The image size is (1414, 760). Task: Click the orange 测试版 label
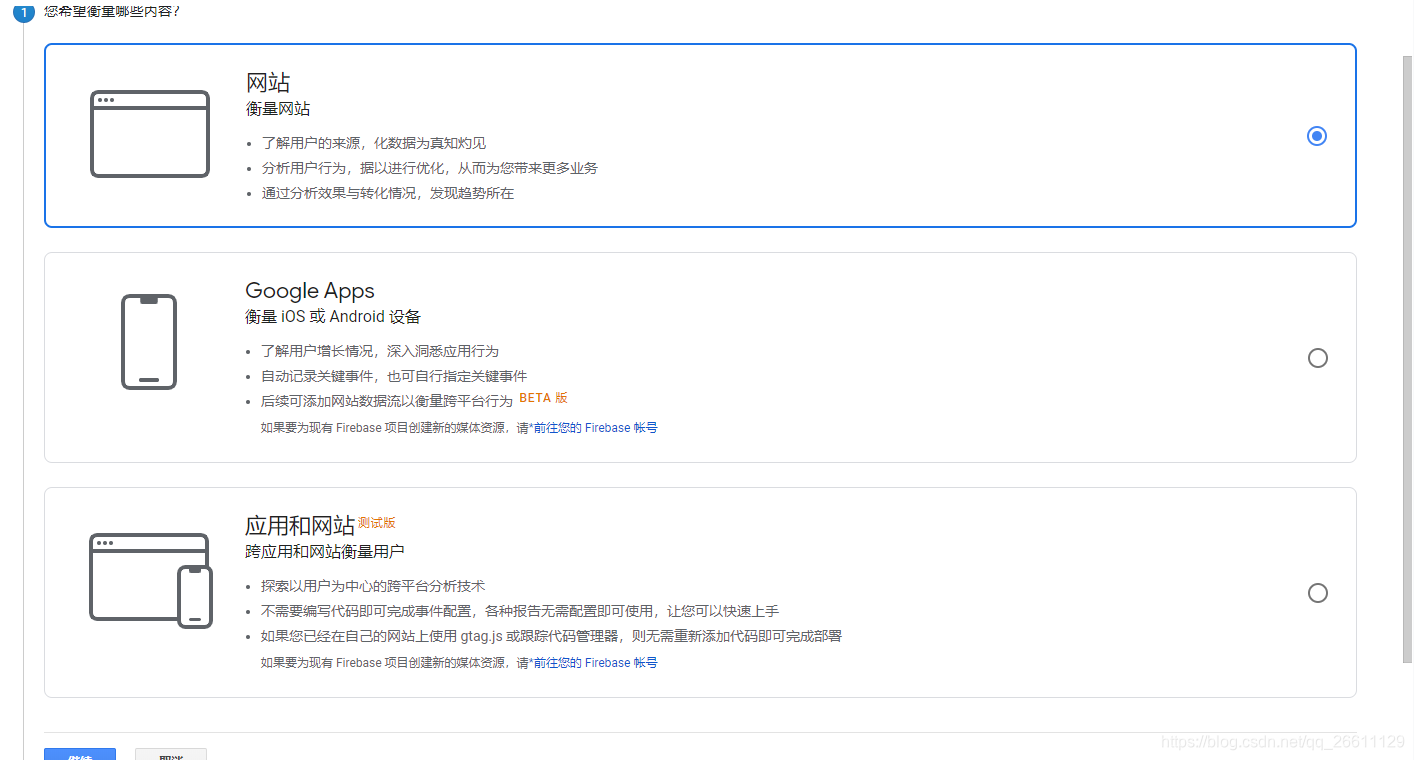point(377,523)
